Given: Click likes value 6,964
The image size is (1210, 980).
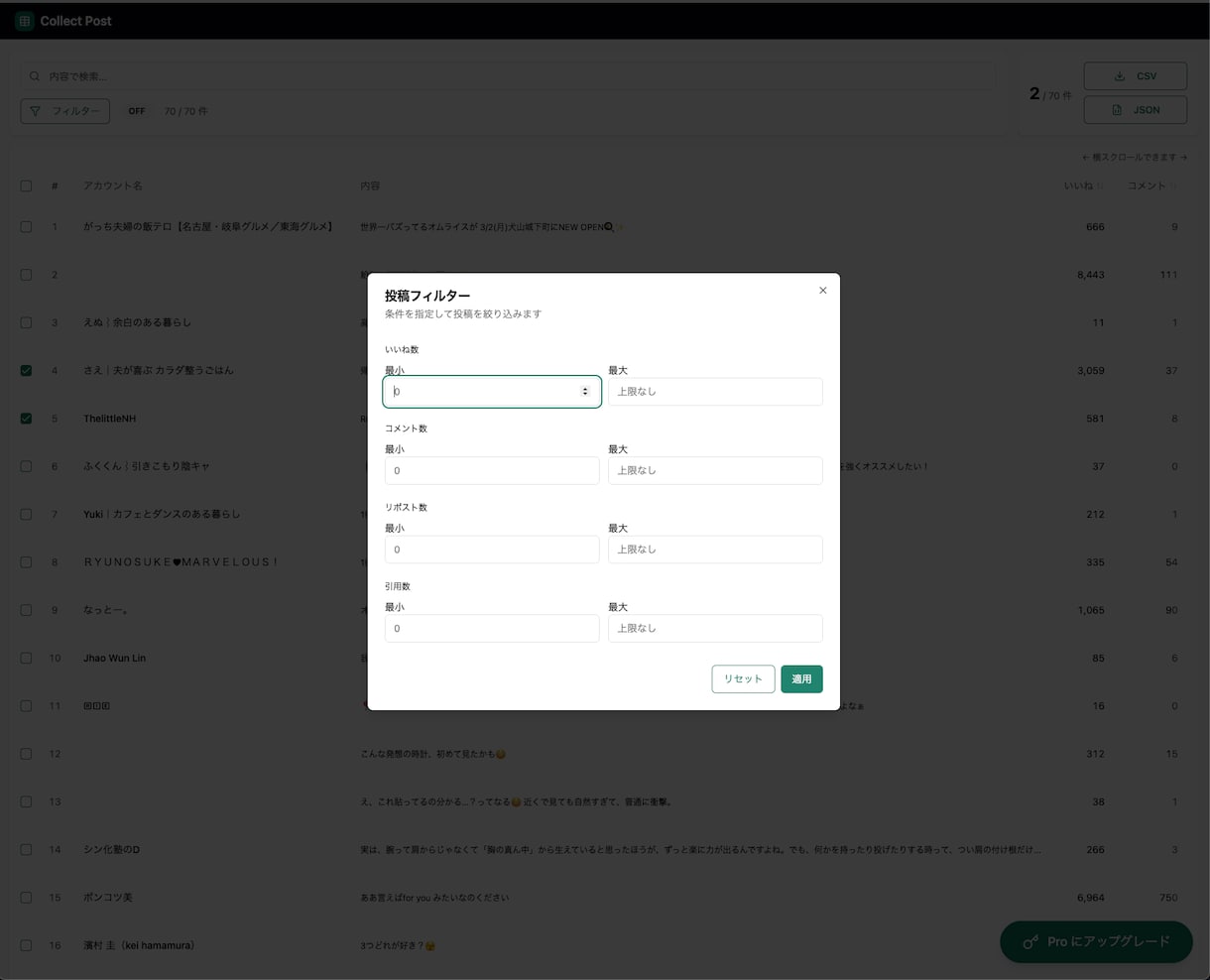Looking at the screenshot, I should 1090,898.
